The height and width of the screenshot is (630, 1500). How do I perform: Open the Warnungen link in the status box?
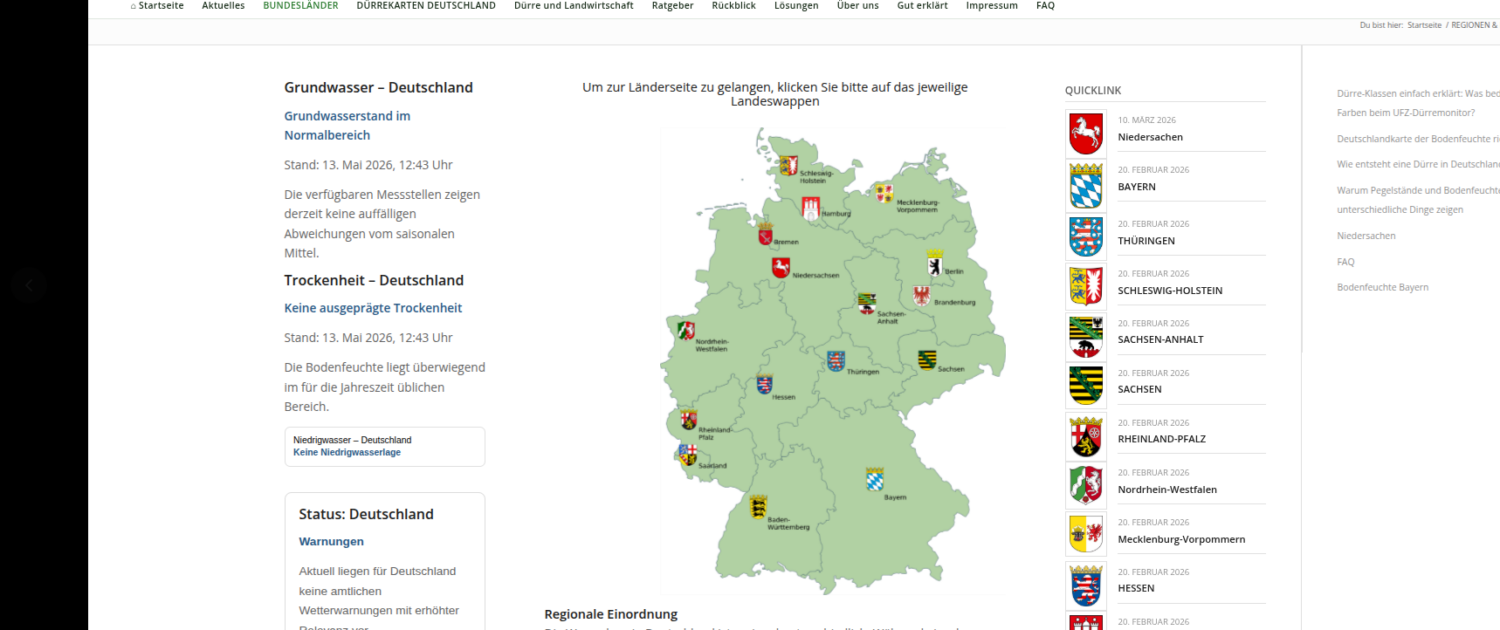pos(331,541)
